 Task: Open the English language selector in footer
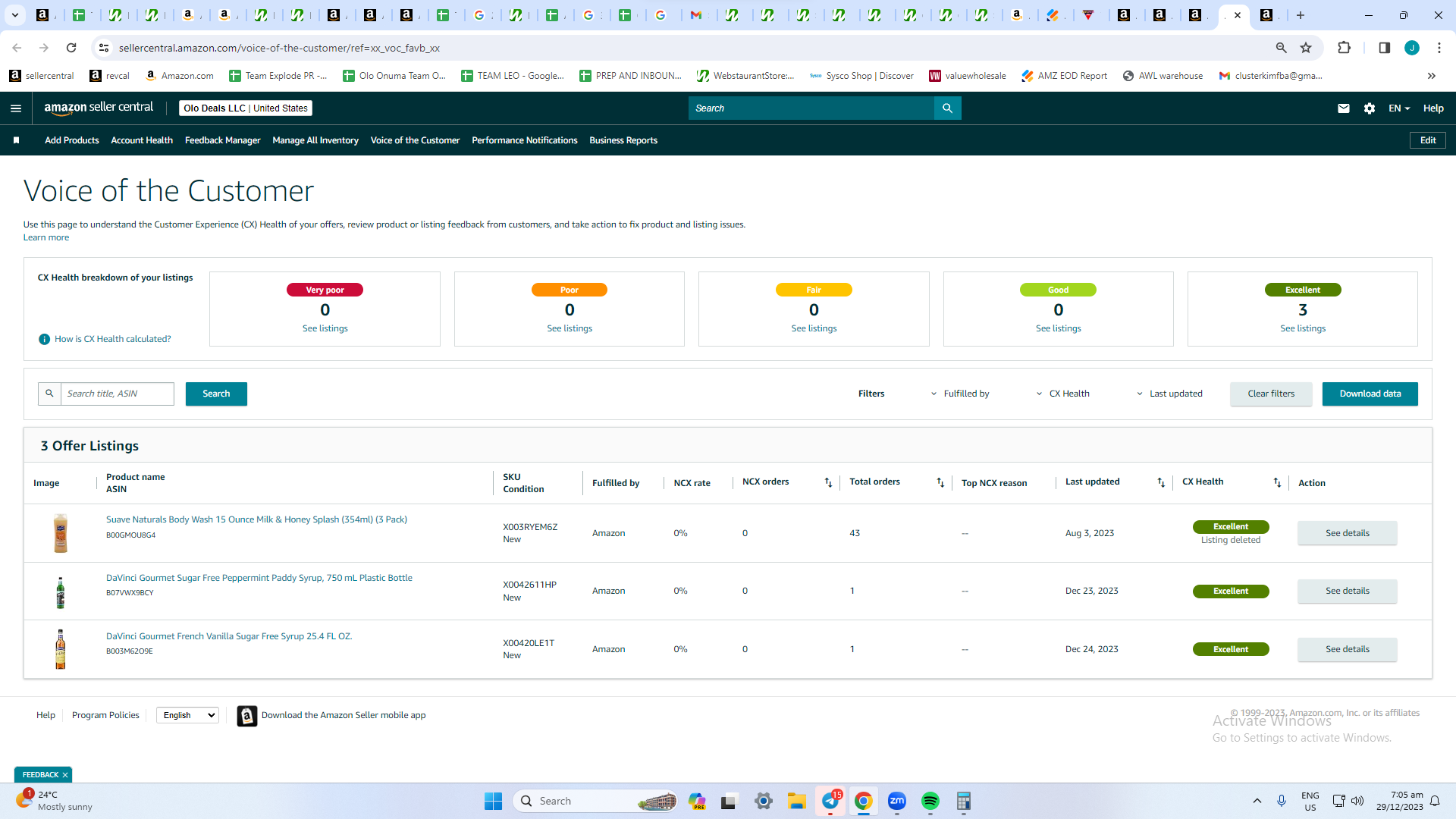point(187,715)
